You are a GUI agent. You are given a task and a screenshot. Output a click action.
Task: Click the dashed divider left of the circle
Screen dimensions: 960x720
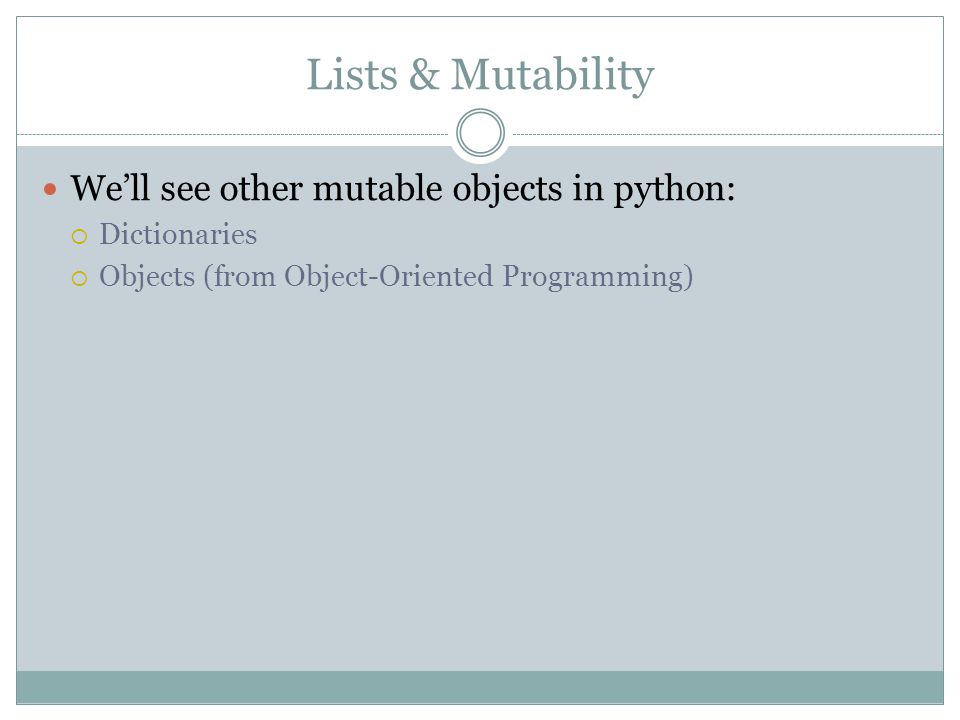pos(233,134)
